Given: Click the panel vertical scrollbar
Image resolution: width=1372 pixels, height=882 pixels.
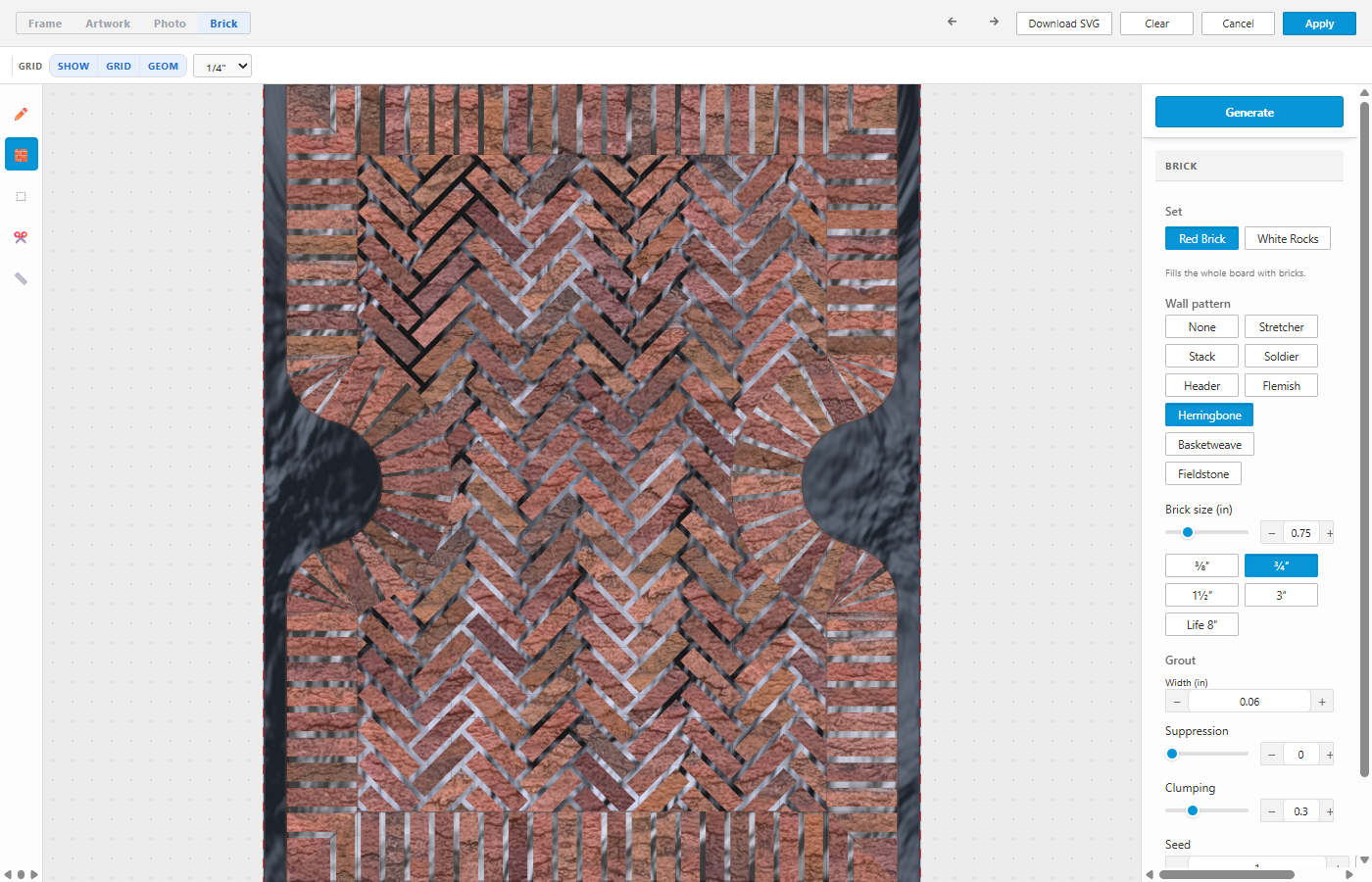Looking at the screenshot, I should pos(1364,441).
